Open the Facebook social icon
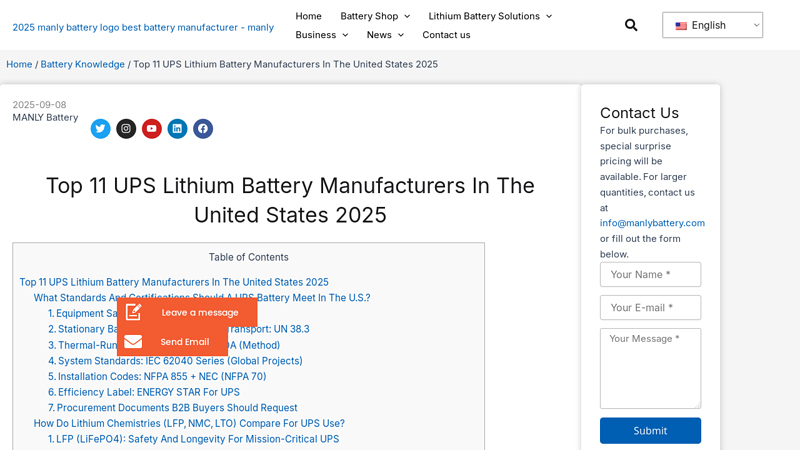The image size is (800, 450). [x=203, y=129]
